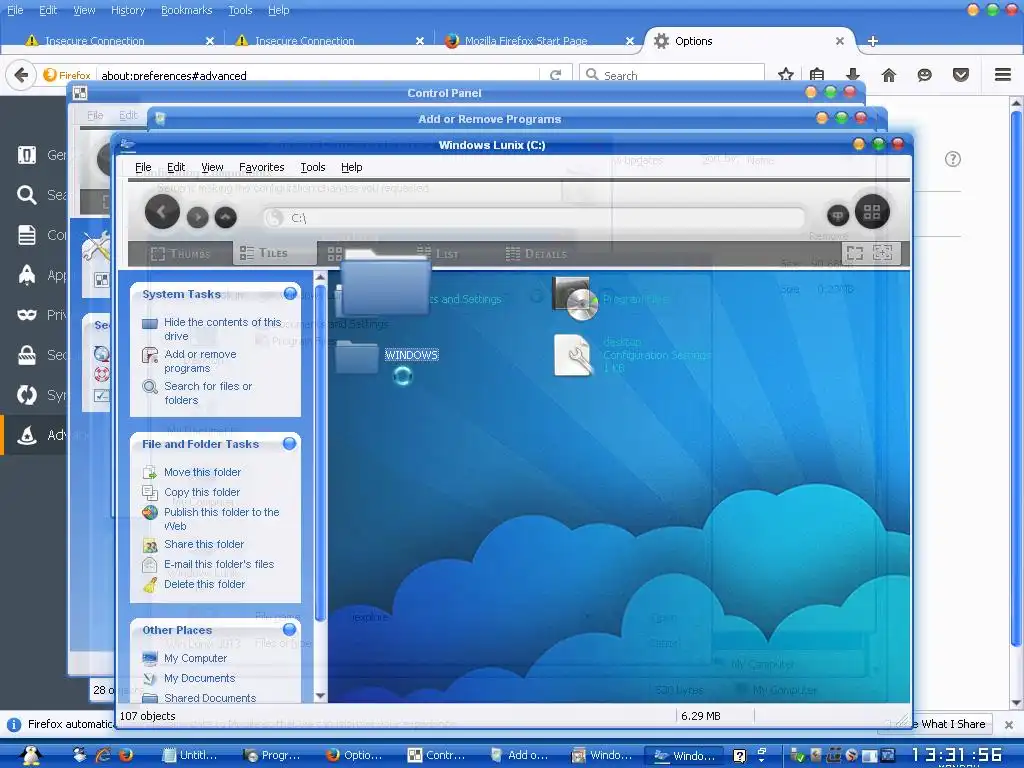Click Search for files or folders link
1024x768 pixels.
coord(208,393)
